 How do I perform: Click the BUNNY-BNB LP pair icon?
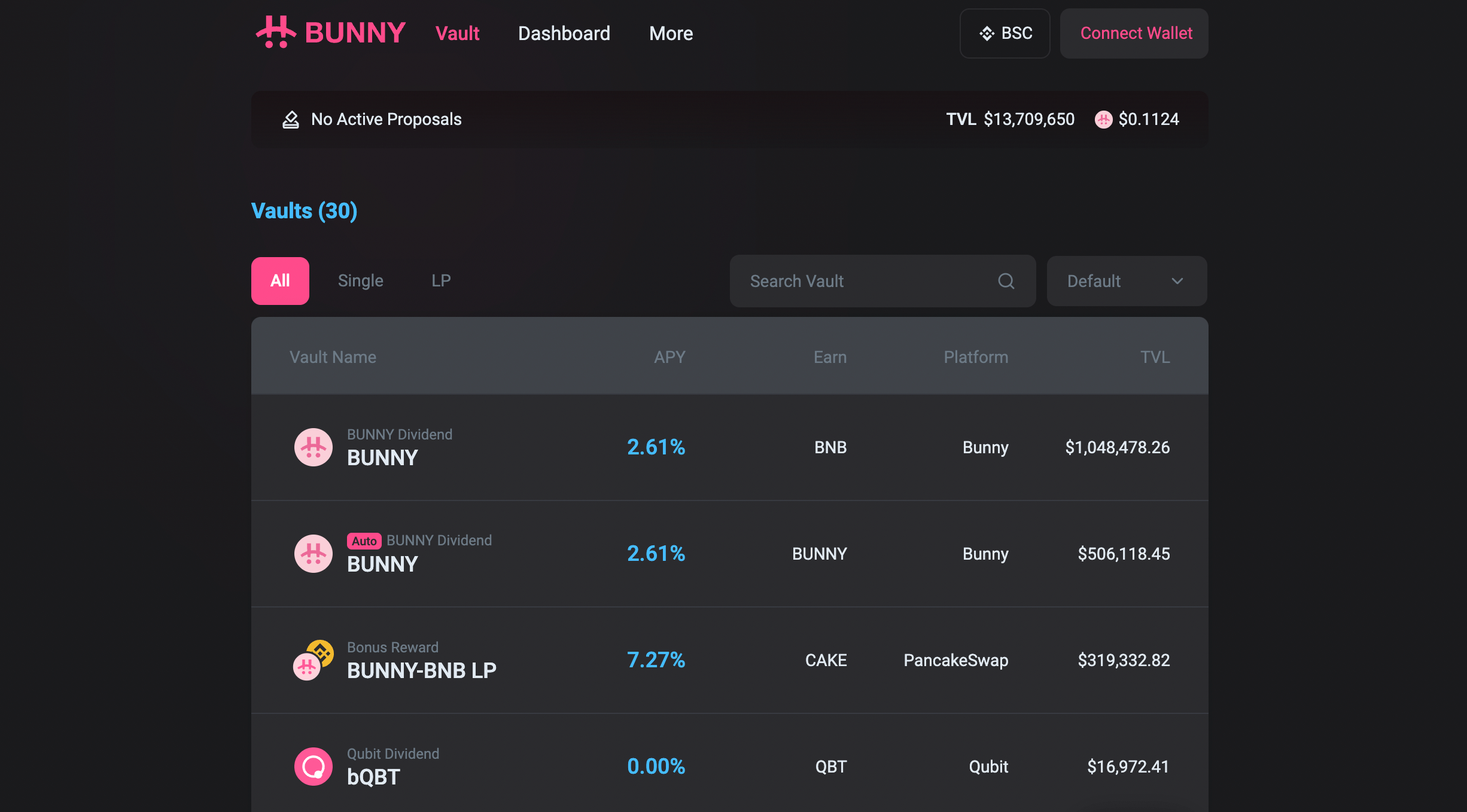click(313, 660)
